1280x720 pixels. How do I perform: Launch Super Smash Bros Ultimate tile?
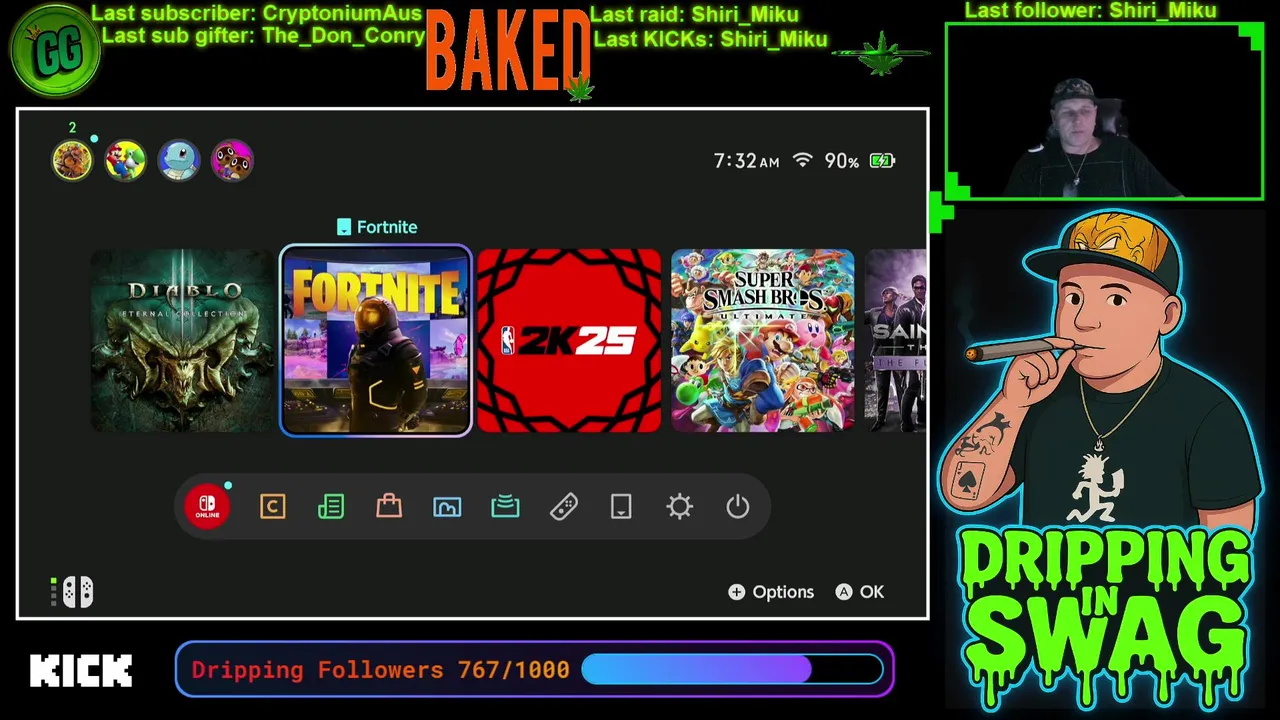pos(763,341)
